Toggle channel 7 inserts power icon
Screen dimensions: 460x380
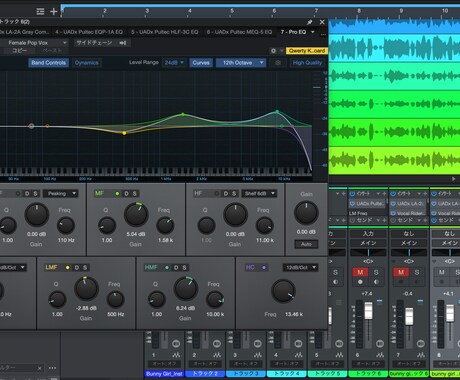(393, 194)
